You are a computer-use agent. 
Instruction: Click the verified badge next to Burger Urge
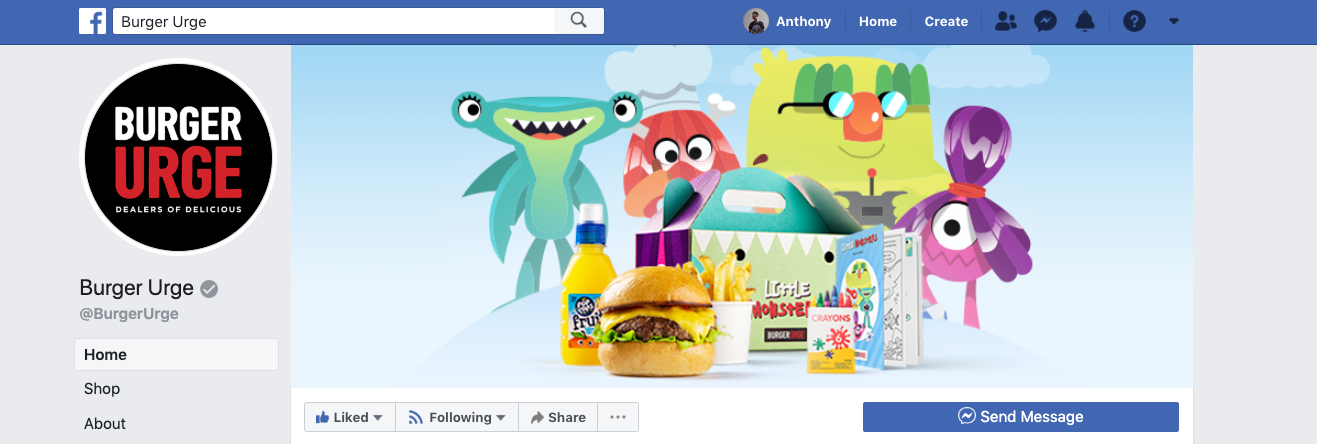(x=209, y=289)
